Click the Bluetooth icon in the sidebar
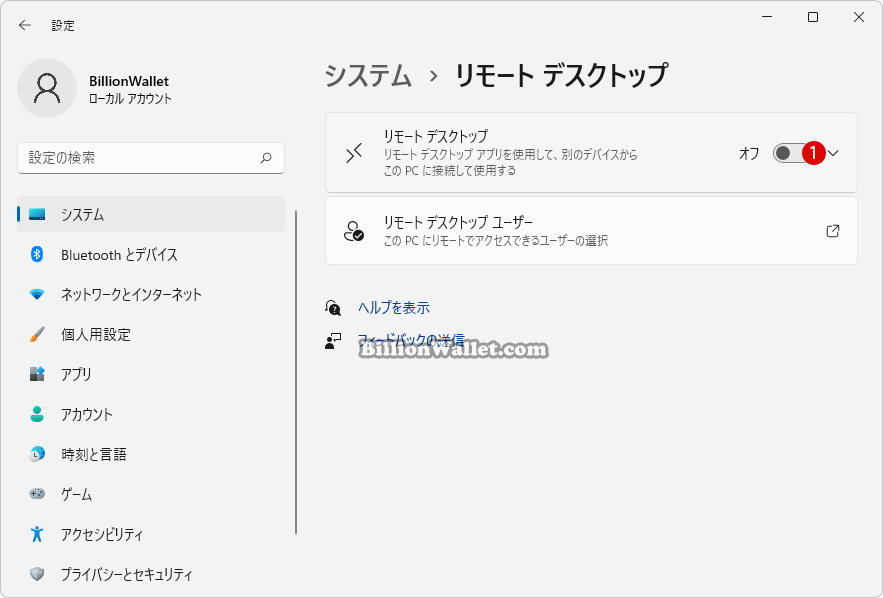 pyautogui.click(x=37, y=255)
